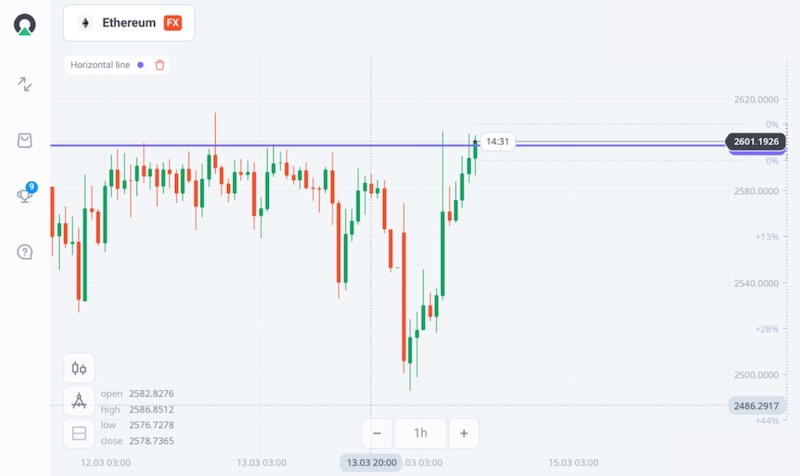Click the Horizontal line label
Screen dimensions: 800x476
pyautogui.click(x=100, y=65)
